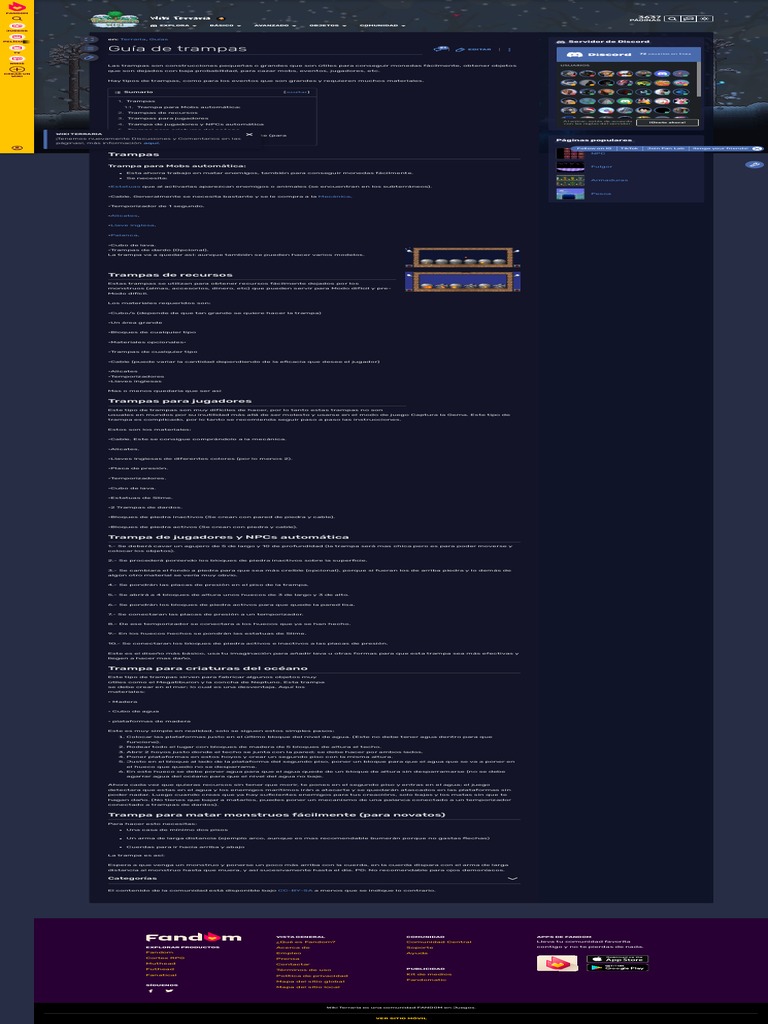Open the Avanzado dropdown menu

pos(274,25)
